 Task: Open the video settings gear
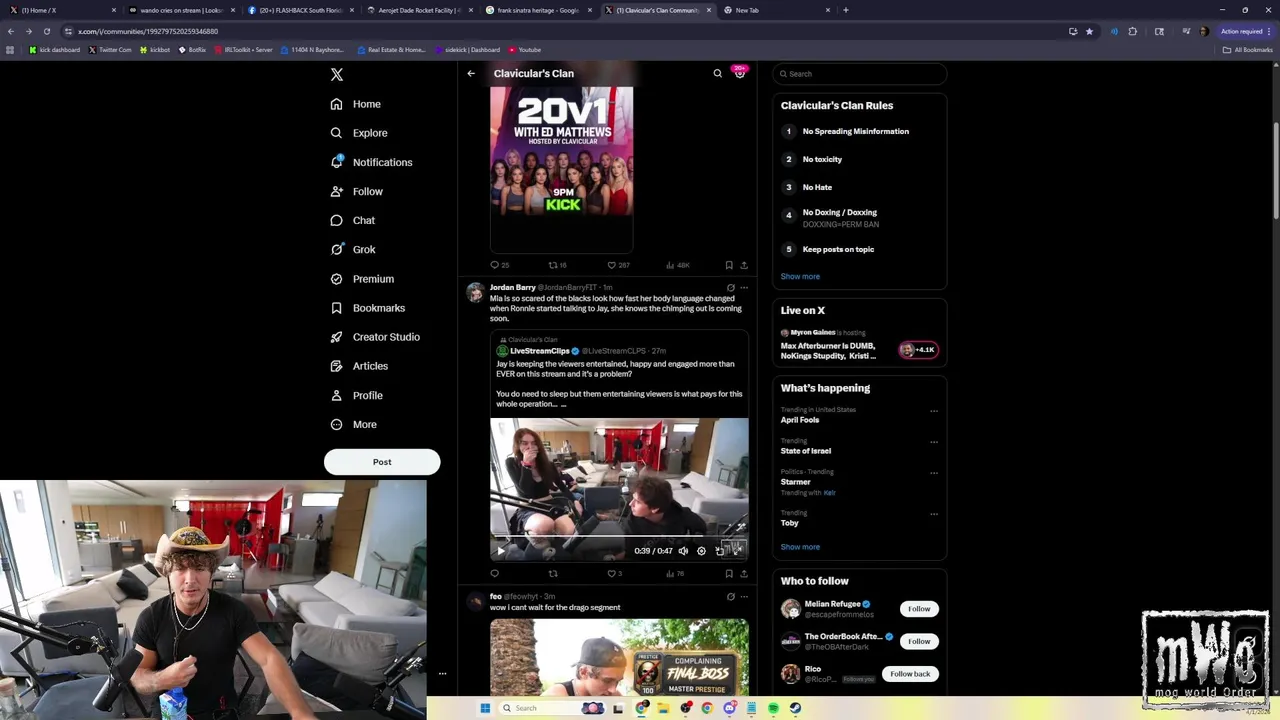pos(701,551)
